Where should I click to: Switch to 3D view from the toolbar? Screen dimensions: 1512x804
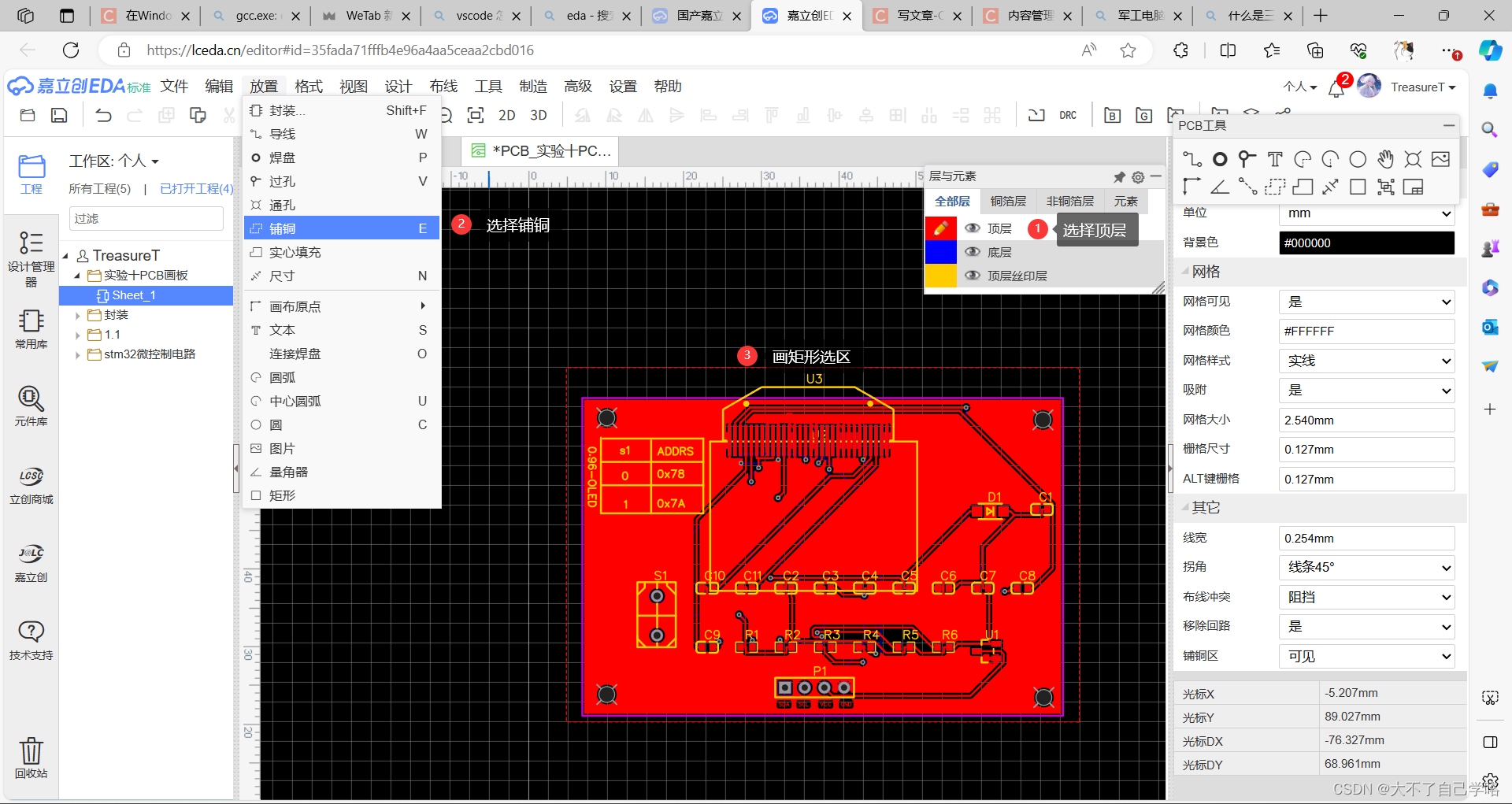pyautogui.click(x=538, y=115)
